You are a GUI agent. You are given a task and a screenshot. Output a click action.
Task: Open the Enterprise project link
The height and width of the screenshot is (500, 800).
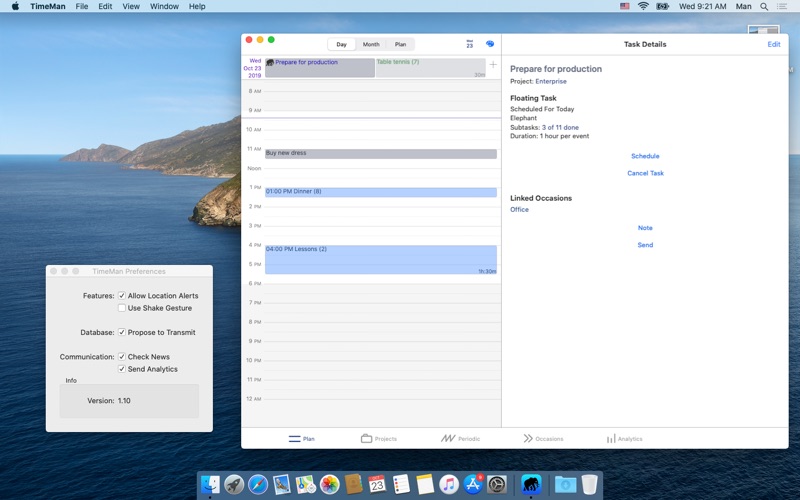[x=551, y=81]
